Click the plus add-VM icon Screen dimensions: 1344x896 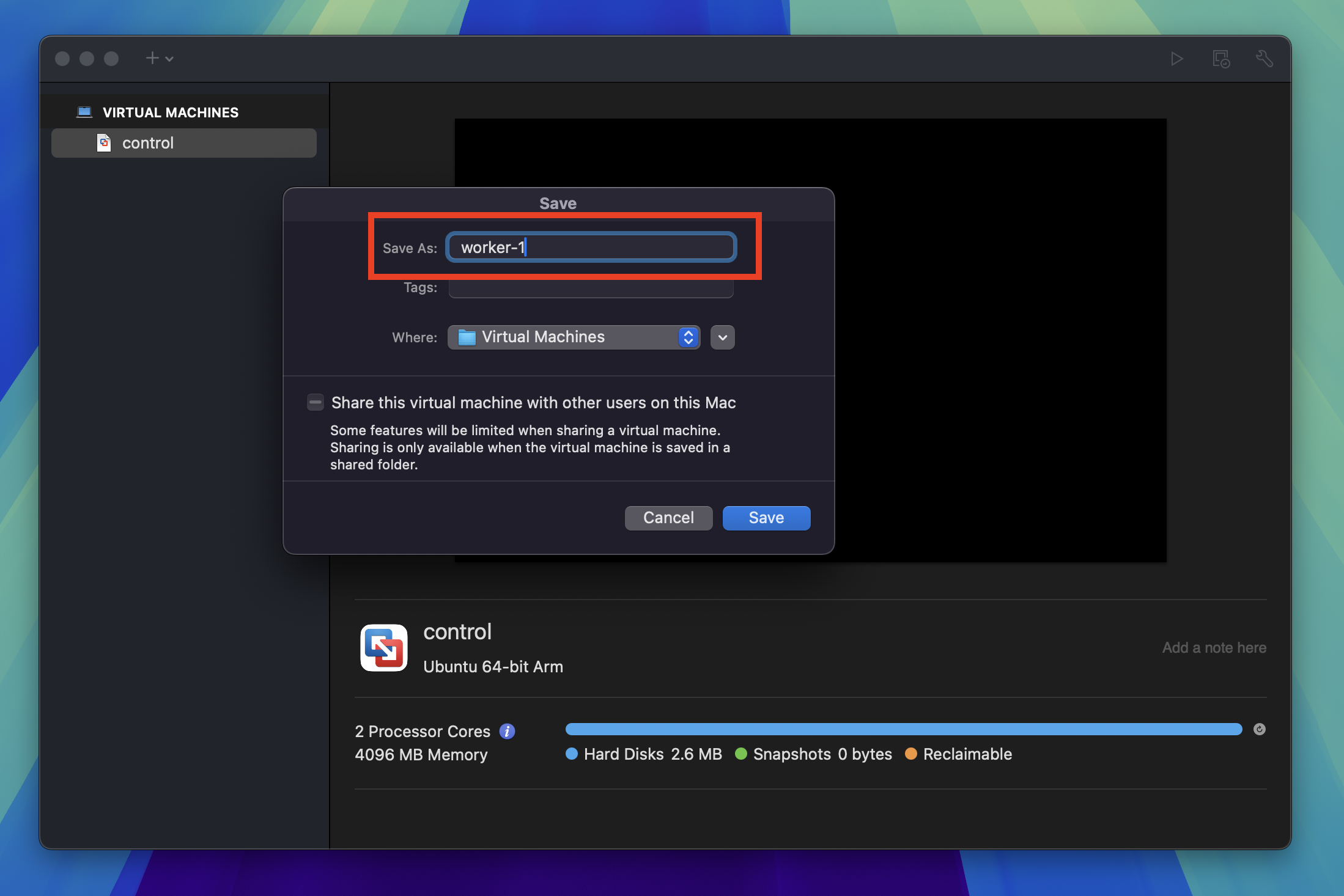point(152,58)
